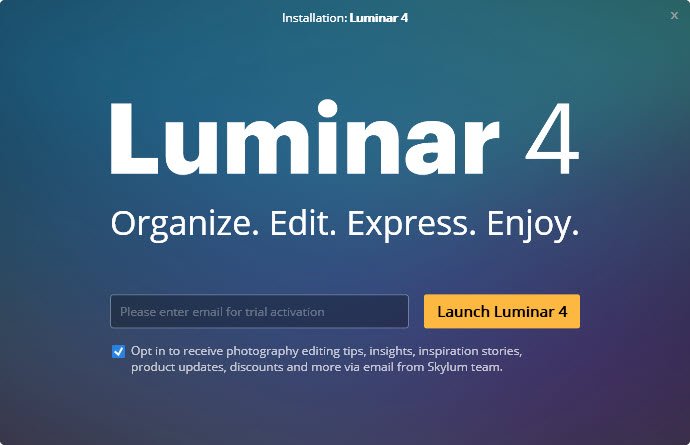Image resolution: width=690 pixels, height=445 pixels.
Task: Click the large Luminar logo word
Action: [305, 137]
